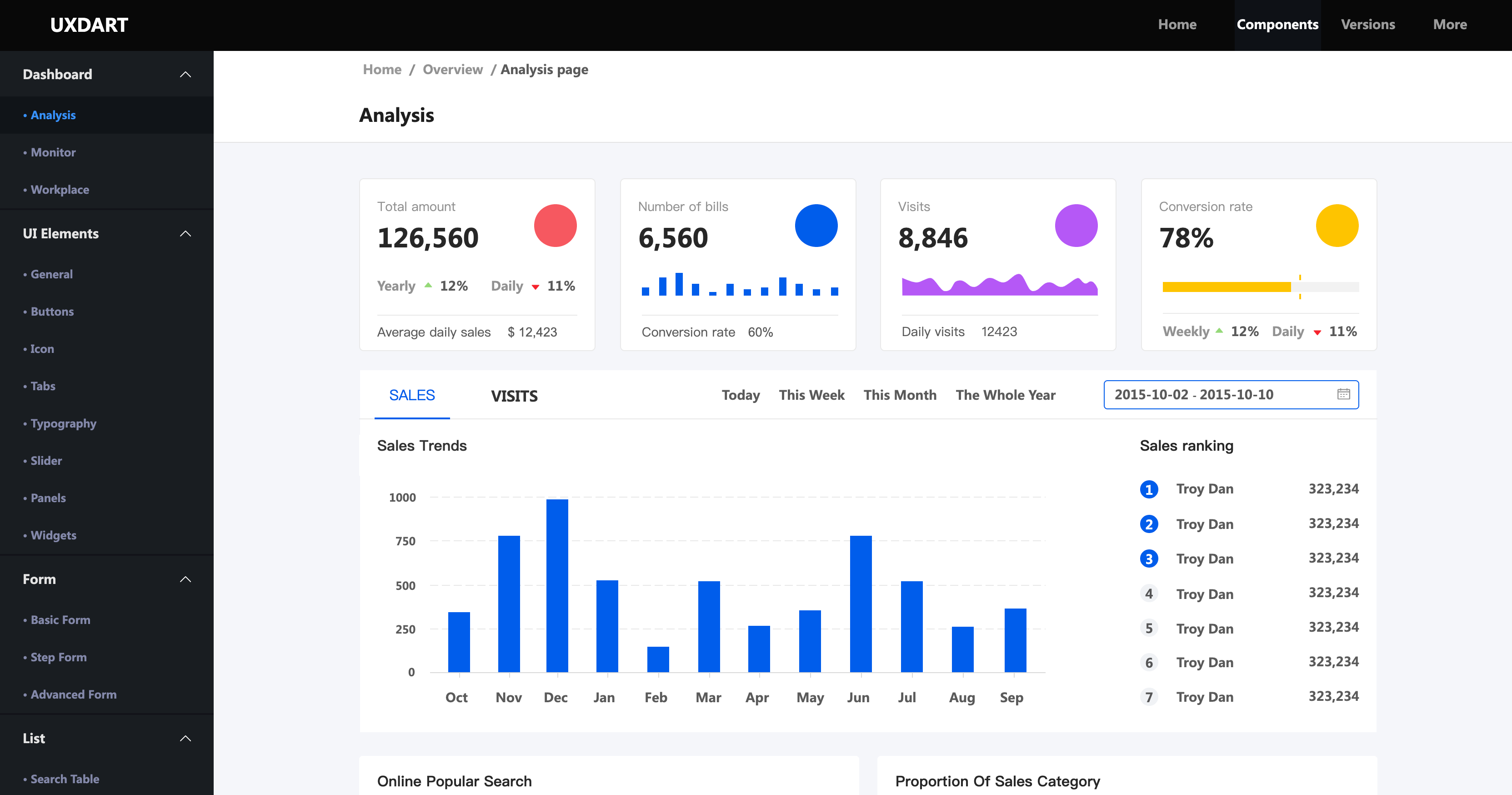This screenshot has height=795, width=1512.
Task: Click rank 1 badge in Sales ranking
Action: 1149,489
